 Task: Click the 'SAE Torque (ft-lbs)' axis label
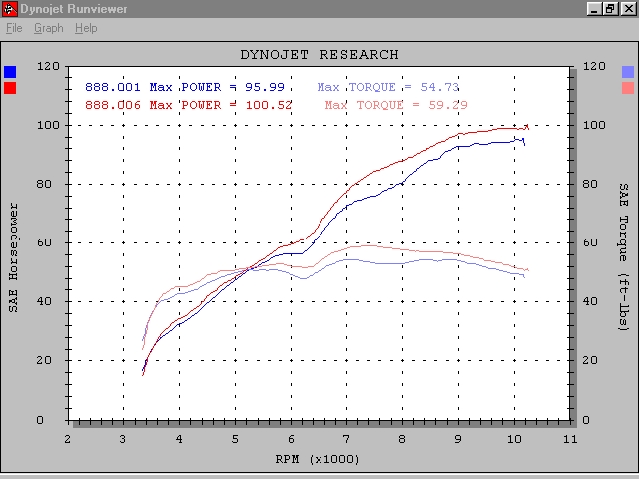[x=624, y=257]
